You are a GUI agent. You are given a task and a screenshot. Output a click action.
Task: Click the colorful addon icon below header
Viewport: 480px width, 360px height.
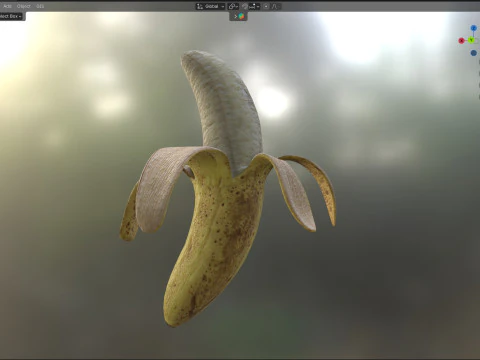click(241, 16)
